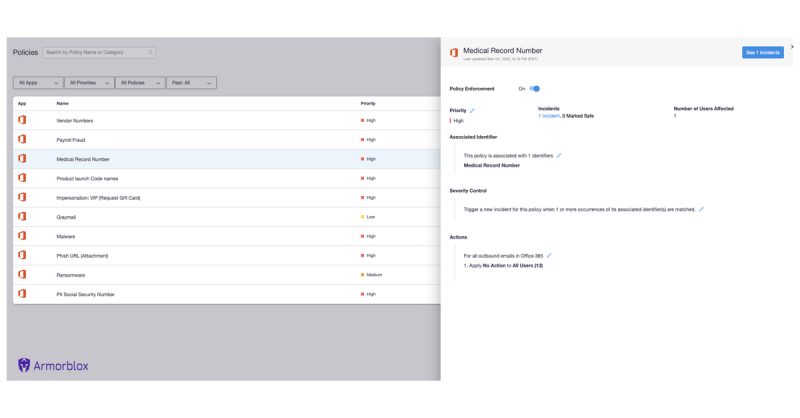The image size is (800, 418).
Task: Click the Office icon in the Vendor Numbers row
Action: pos(22,120)
